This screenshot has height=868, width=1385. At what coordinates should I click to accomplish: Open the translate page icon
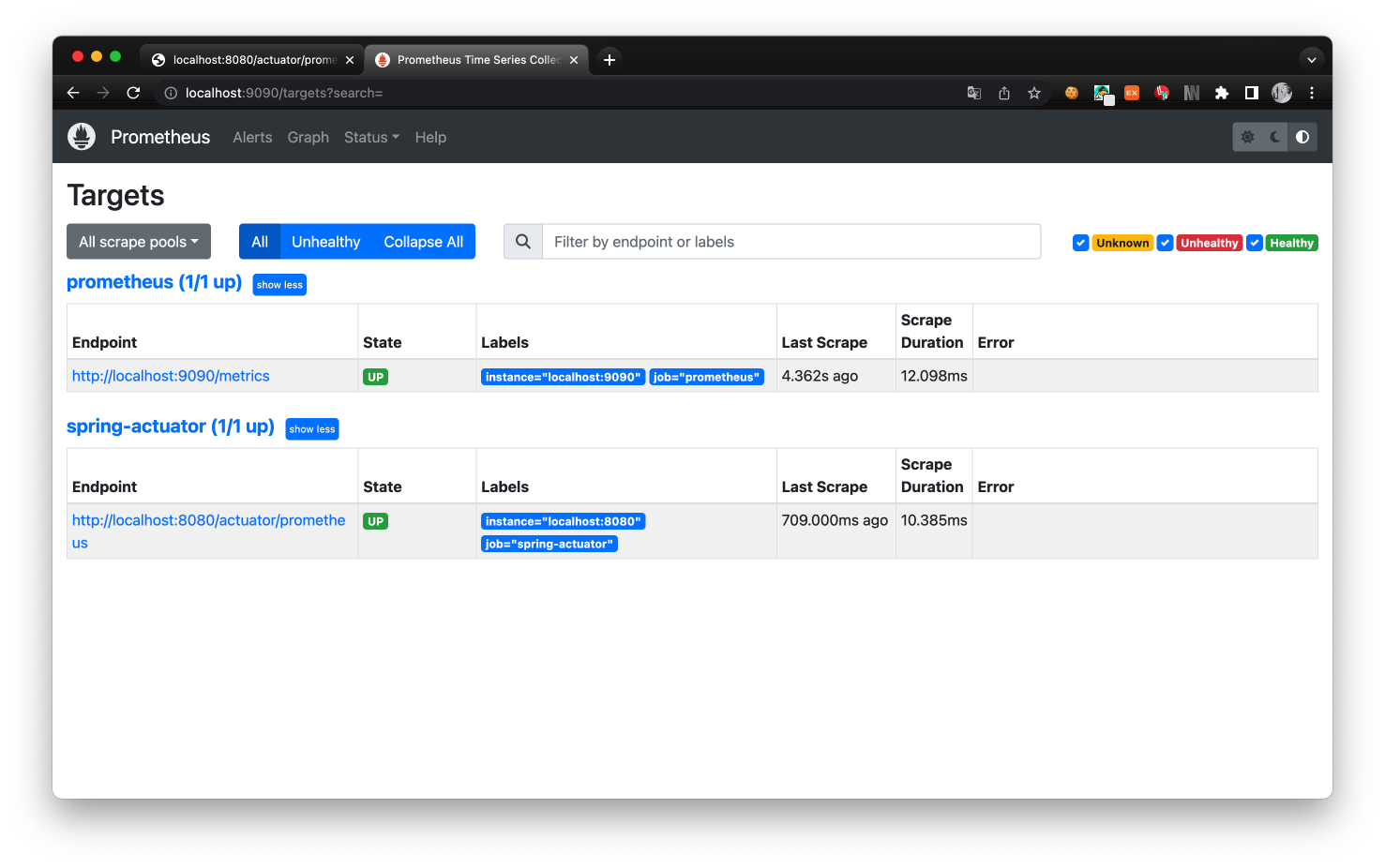[974, 93]
